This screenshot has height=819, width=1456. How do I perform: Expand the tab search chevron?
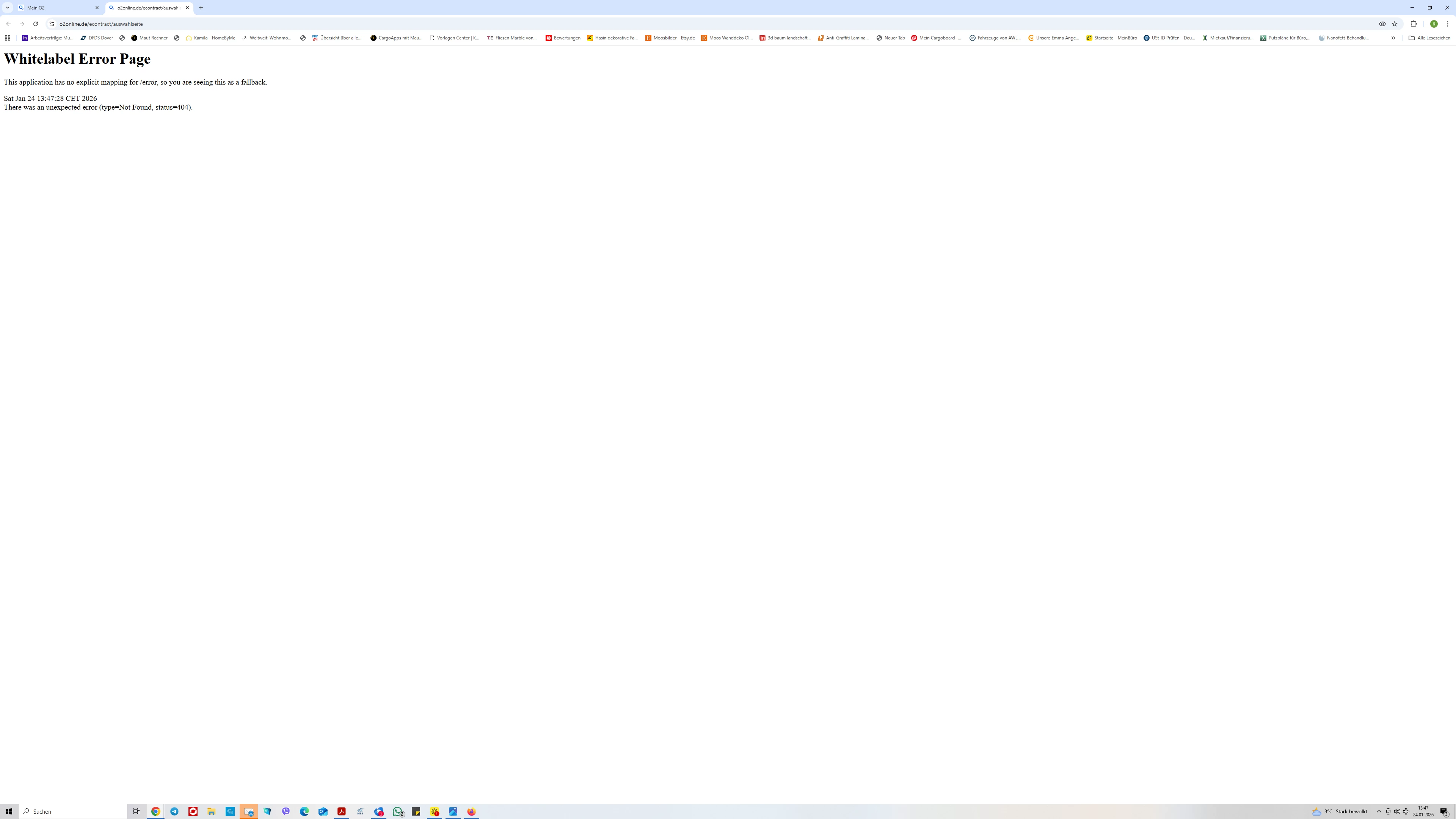(x=7, y=8)
